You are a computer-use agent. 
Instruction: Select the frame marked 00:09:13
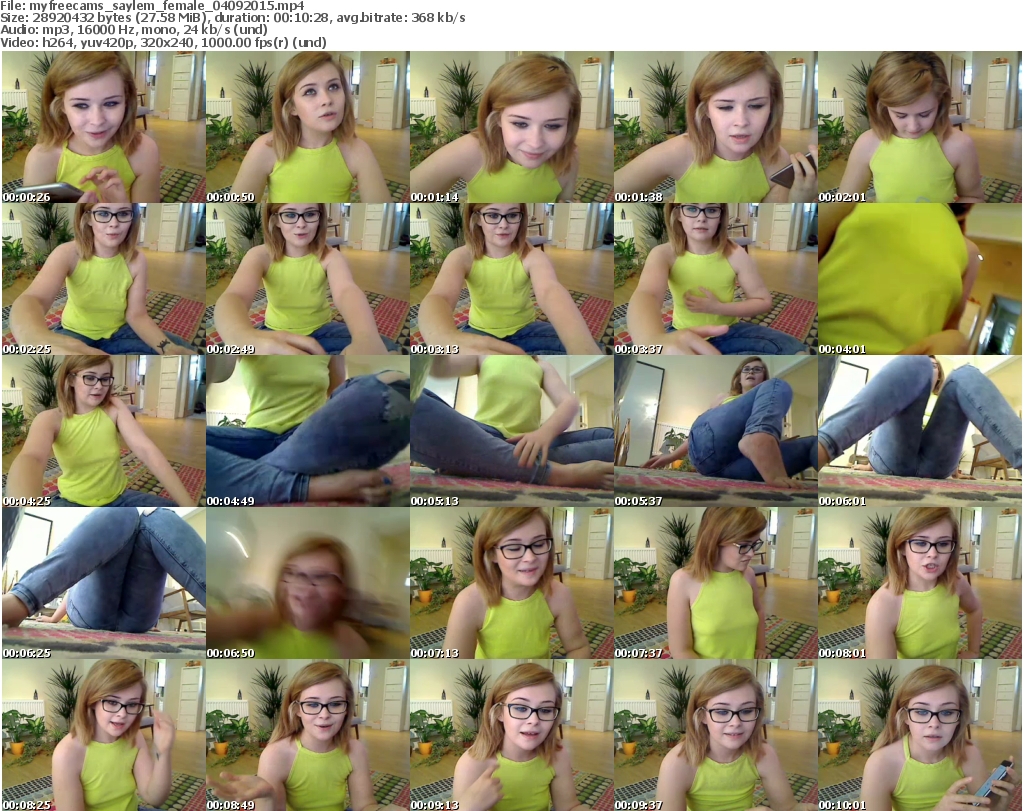(511, 735)
